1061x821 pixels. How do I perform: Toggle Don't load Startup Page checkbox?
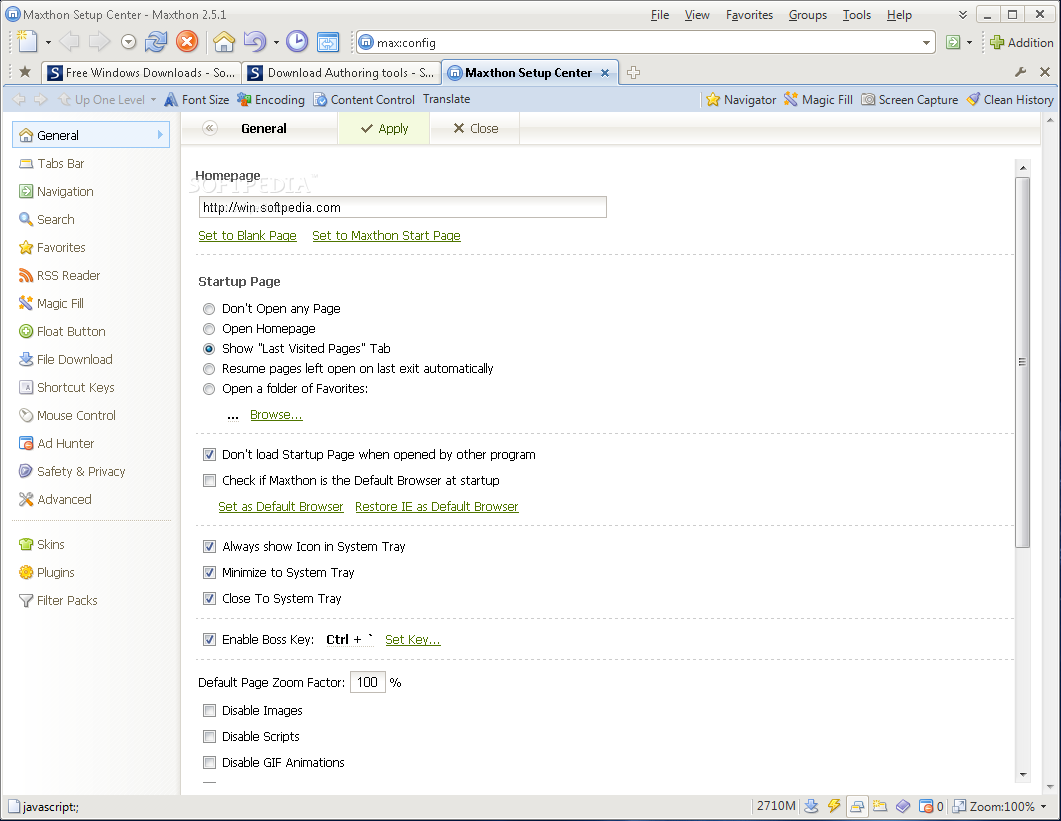tap(210, 455)
